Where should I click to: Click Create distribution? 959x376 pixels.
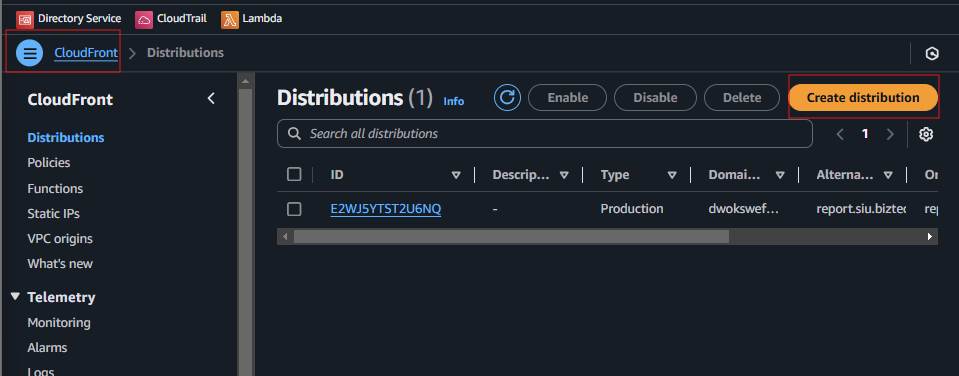862,98
